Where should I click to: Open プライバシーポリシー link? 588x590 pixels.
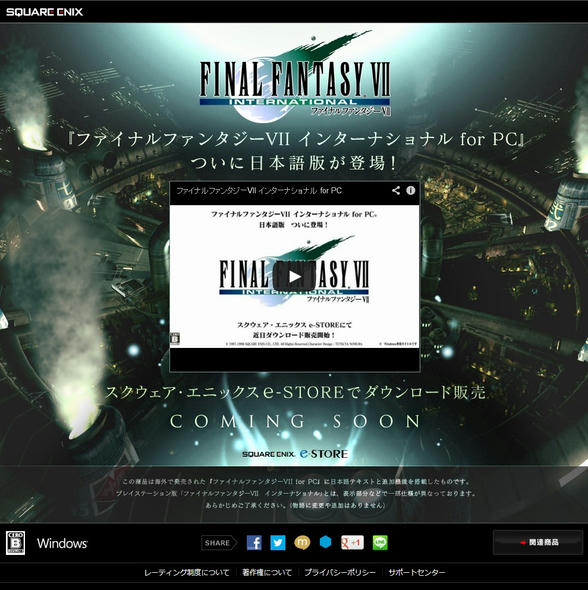(340, 572)
